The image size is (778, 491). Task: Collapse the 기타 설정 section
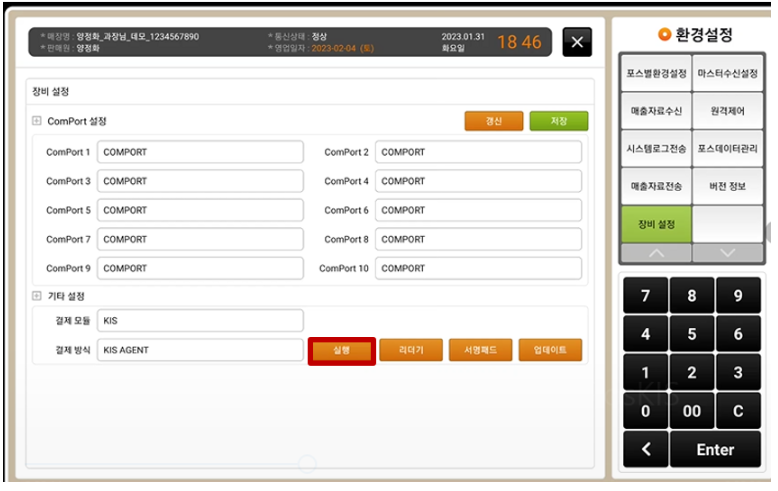pyautogui.click(x=37, y=296)
